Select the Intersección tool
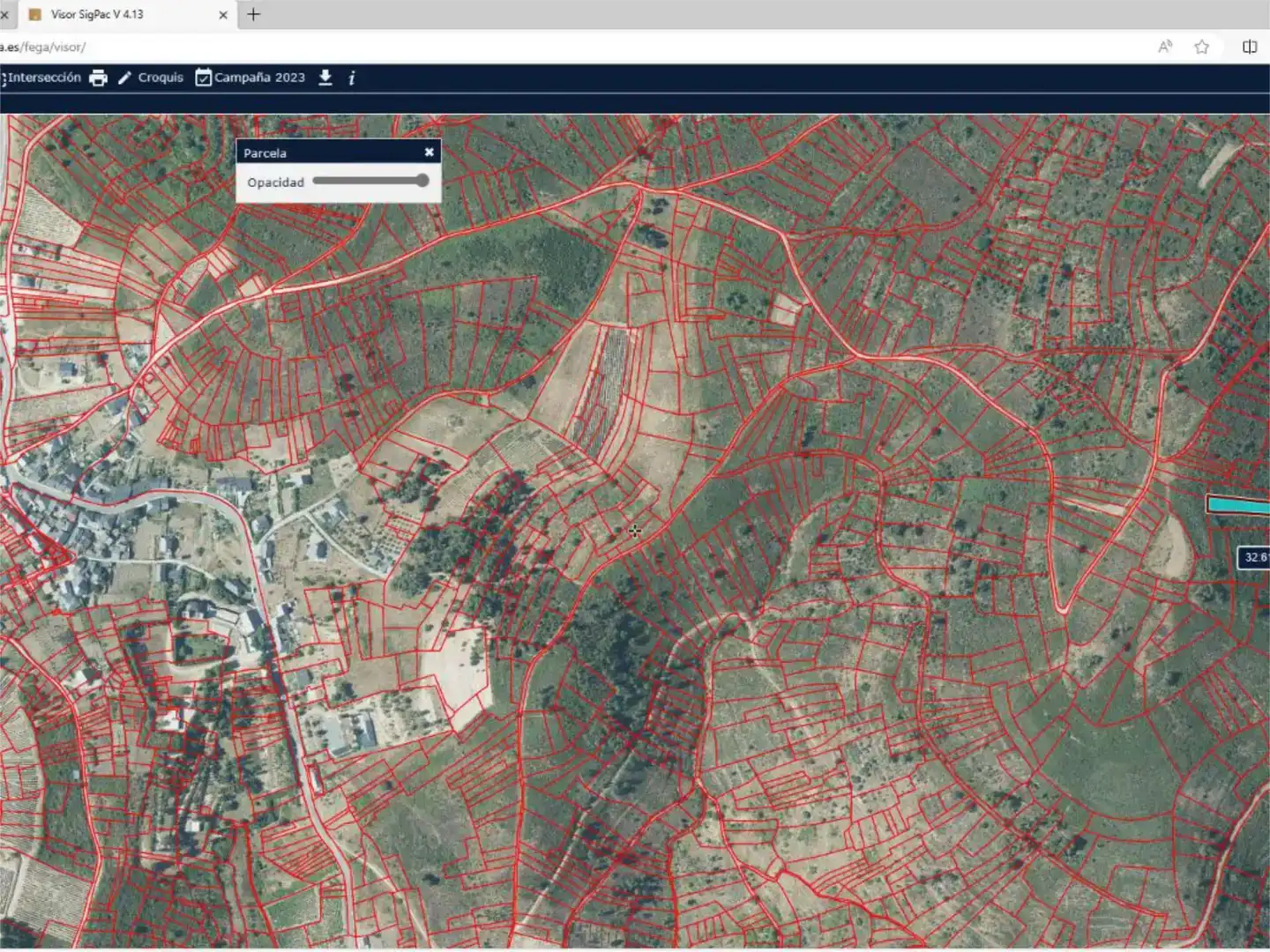The height and width of the screenshot is (952, 1270). coord(41,78)
